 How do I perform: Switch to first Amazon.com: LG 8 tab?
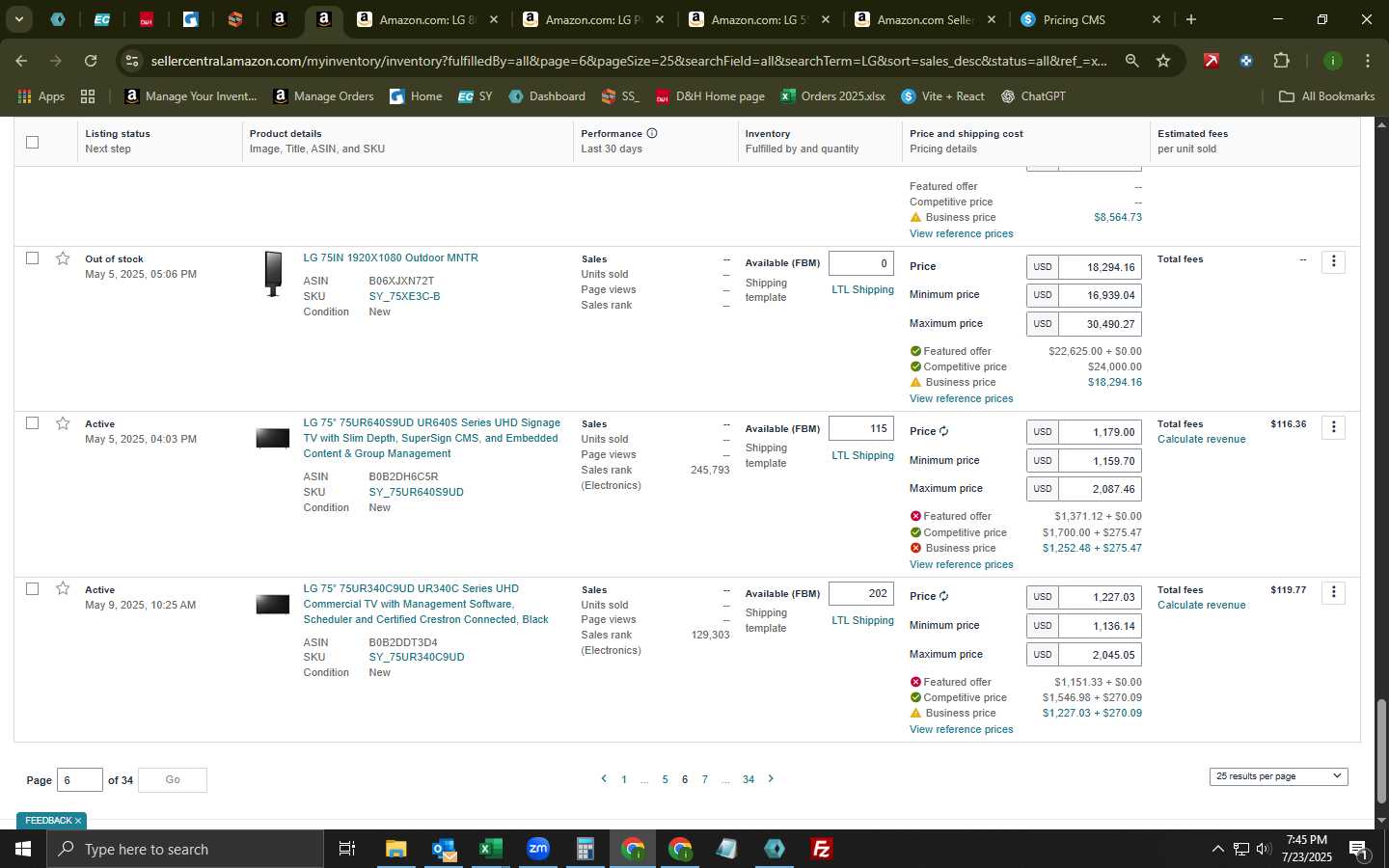[427, 19]
